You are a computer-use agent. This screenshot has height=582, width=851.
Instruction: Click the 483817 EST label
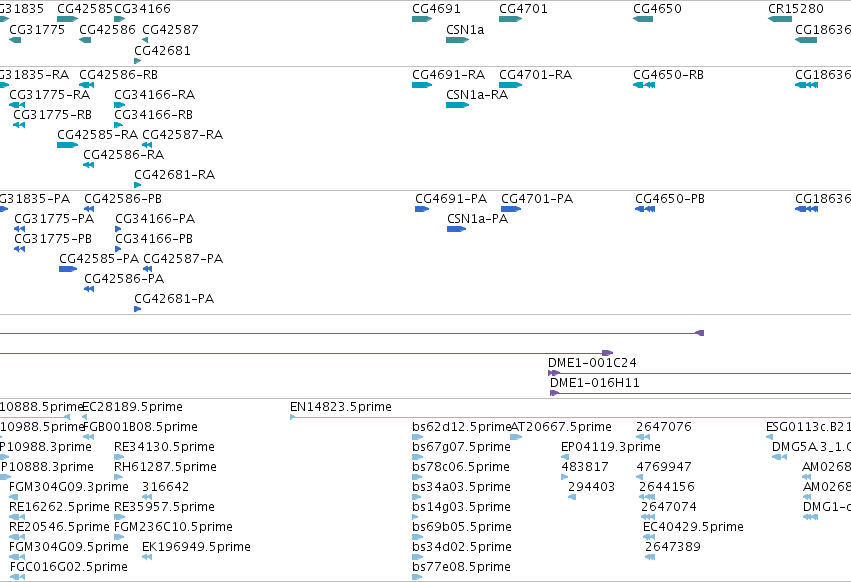(585, 467)
